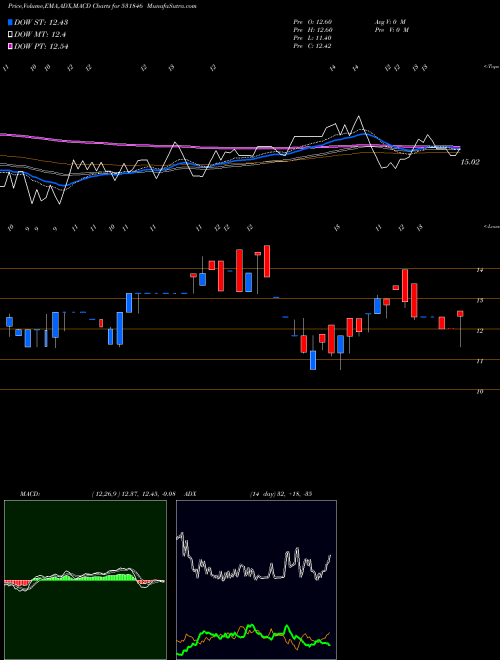Open the green MACD histogram panel
The image size is (500, 660).
(x=85, y=580)
